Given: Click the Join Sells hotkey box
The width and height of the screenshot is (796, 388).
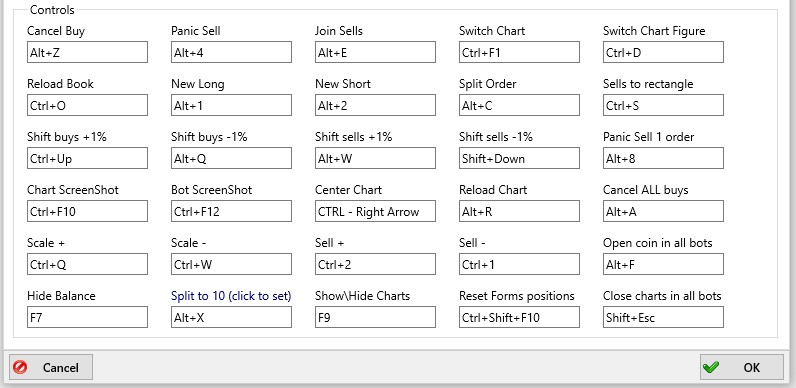Looking at the screenshot, I should [375, 52].
